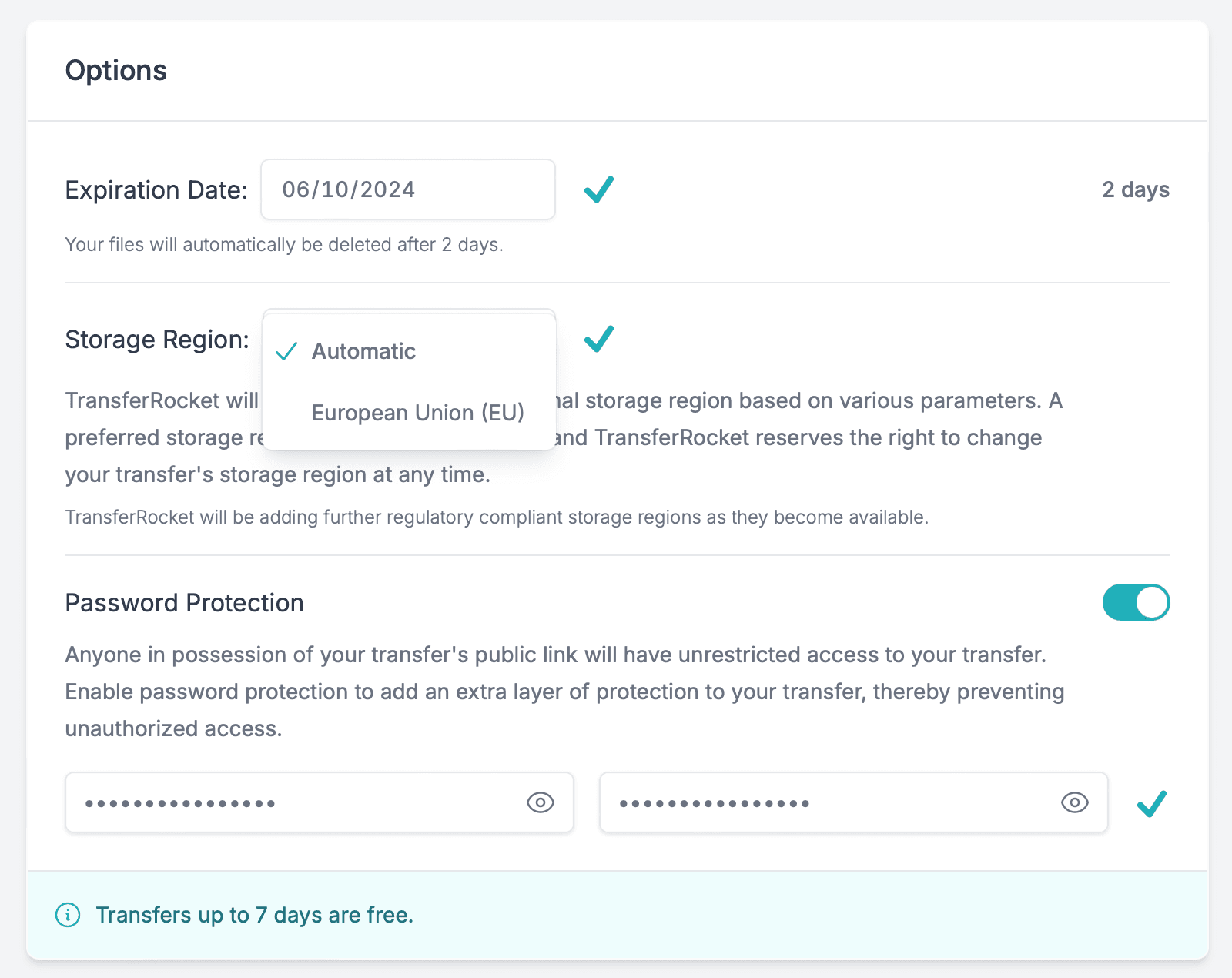Click the 'Expiration Date:' label
This screenshot has width=1232, height=978.
(x=156, y=190)
